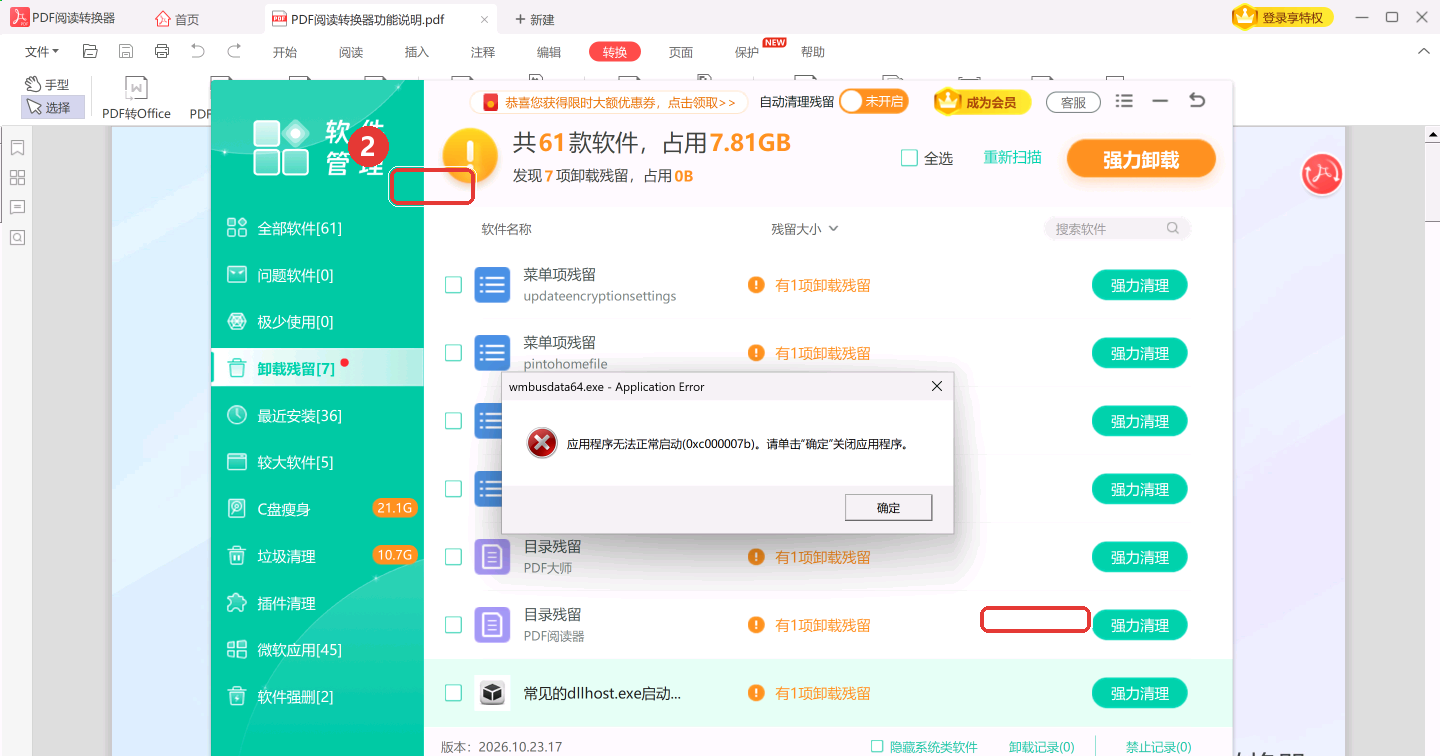The height and width of the screenshot is (756, 1440).
Task: Enable 隐藏系统类软件 checkbox
Action: (877, 746)
